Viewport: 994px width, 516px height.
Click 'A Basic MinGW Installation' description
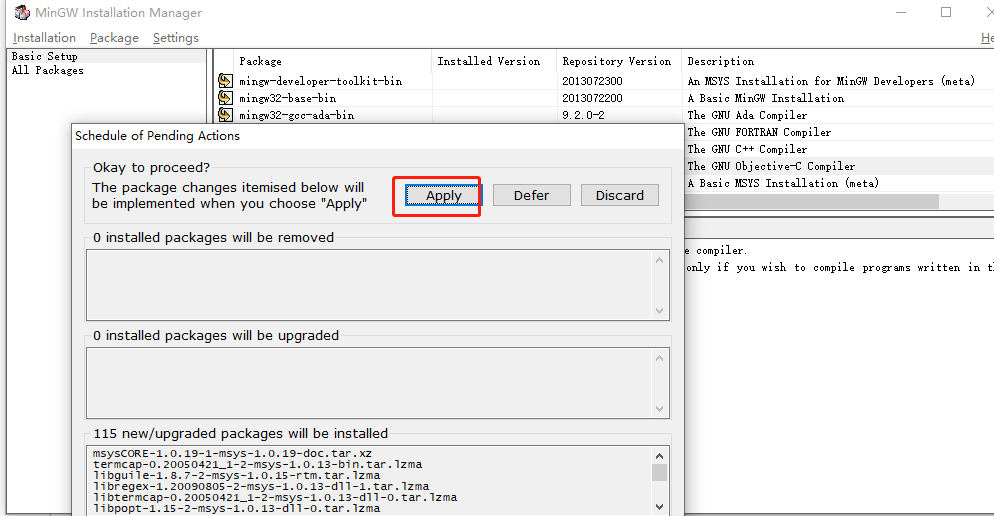(x=765, y=98)
